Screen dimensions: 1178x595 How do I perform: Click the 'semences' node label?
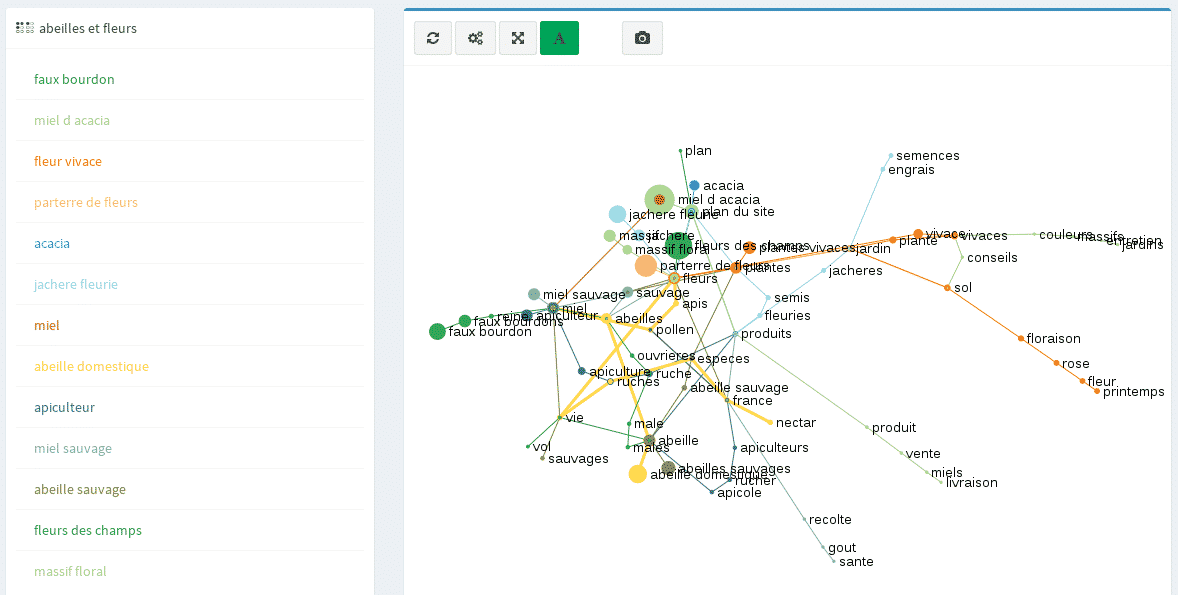[928, 156]
